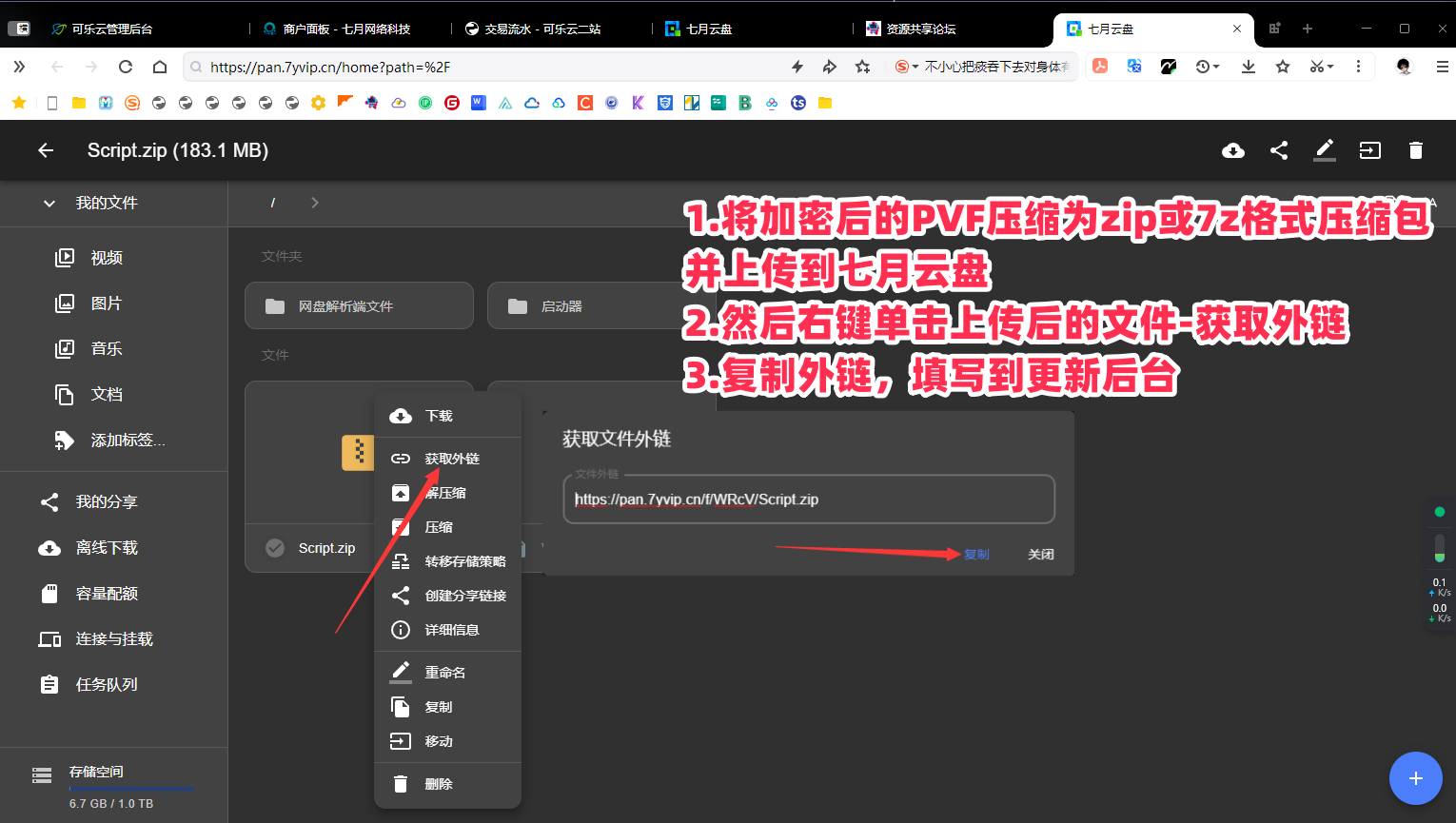
Task: Expand the breadcrumb path chevron
Action: tap(315, 203)
